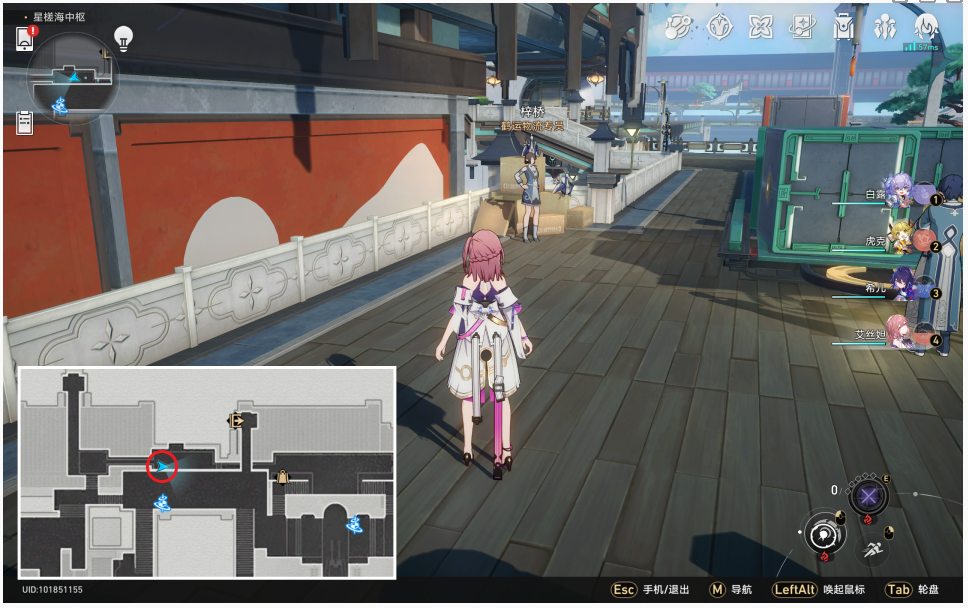The image size is (968, 608).
Task: Click the lightbulb hint icon
Action: [124, 39]
